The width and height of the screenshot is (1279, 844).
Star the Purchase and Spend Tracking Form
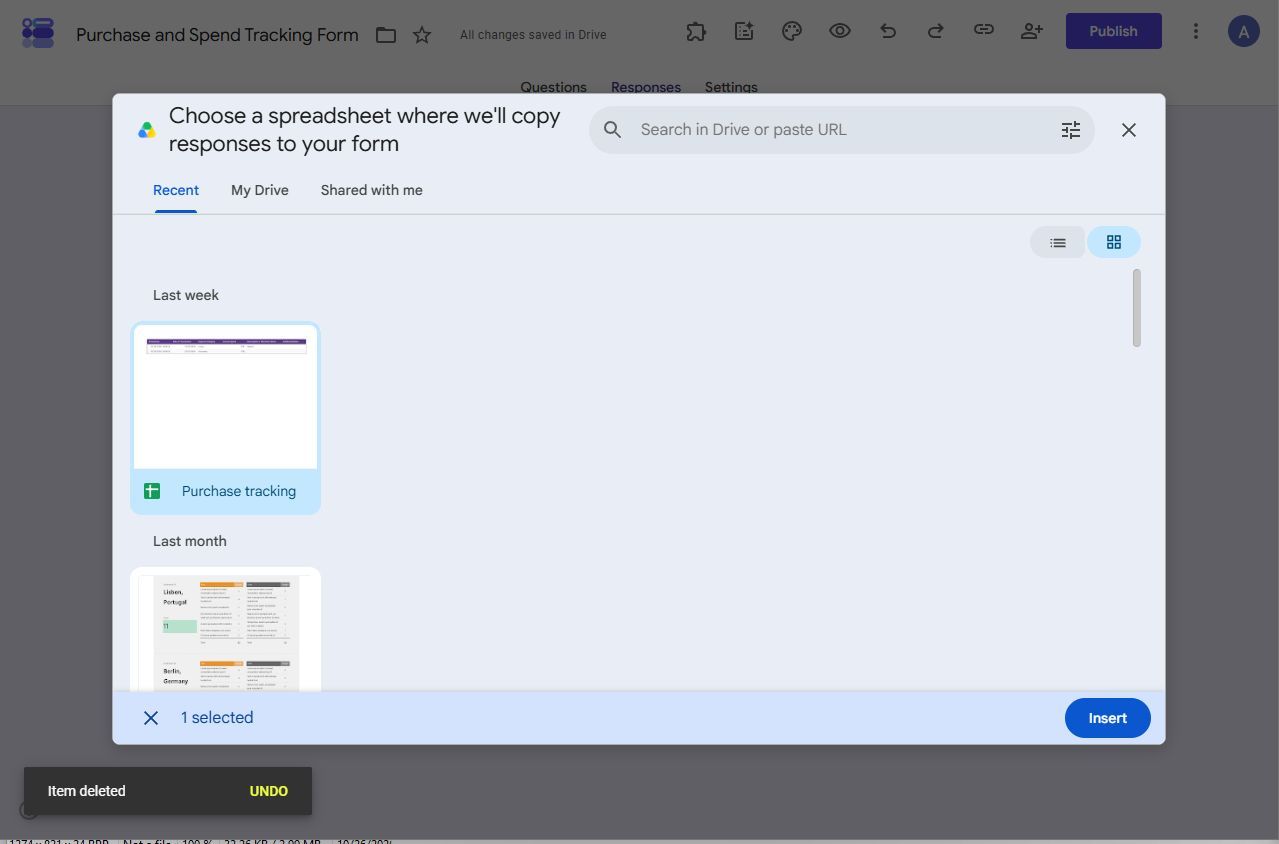pyautogui.click(x=422, y=35)
